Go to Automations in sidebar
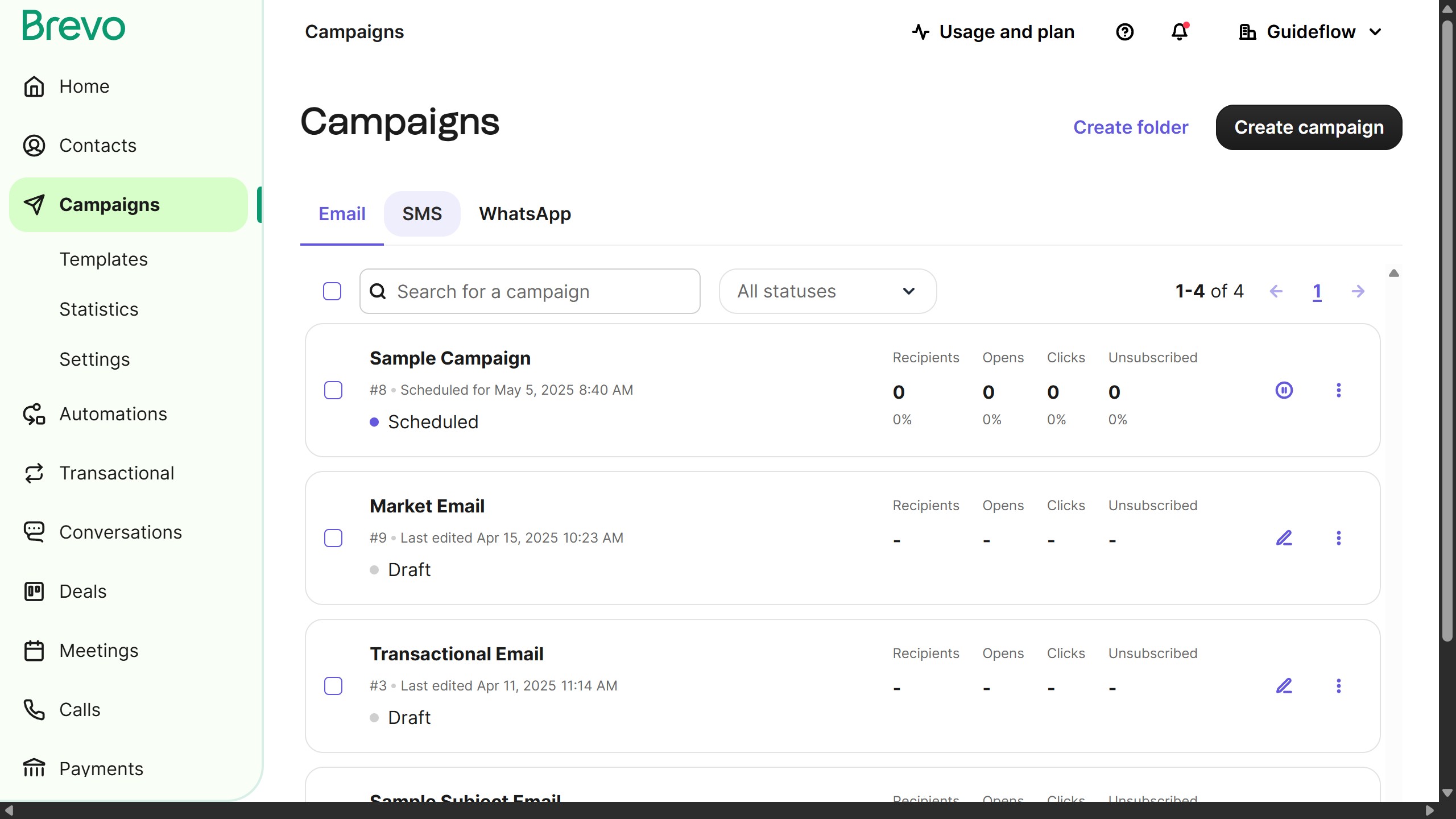The height and width of the screenshot is (819, 1456). point(113,414)
